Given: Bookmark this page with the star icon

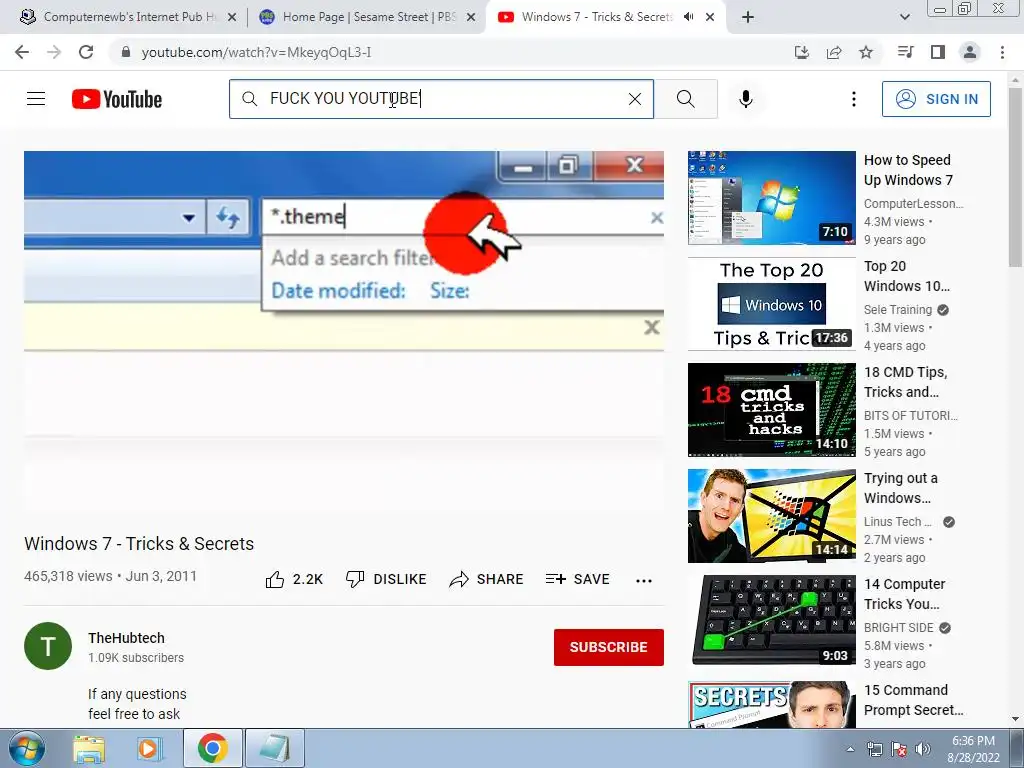Looking at the screenshot, I should [866, 52].
